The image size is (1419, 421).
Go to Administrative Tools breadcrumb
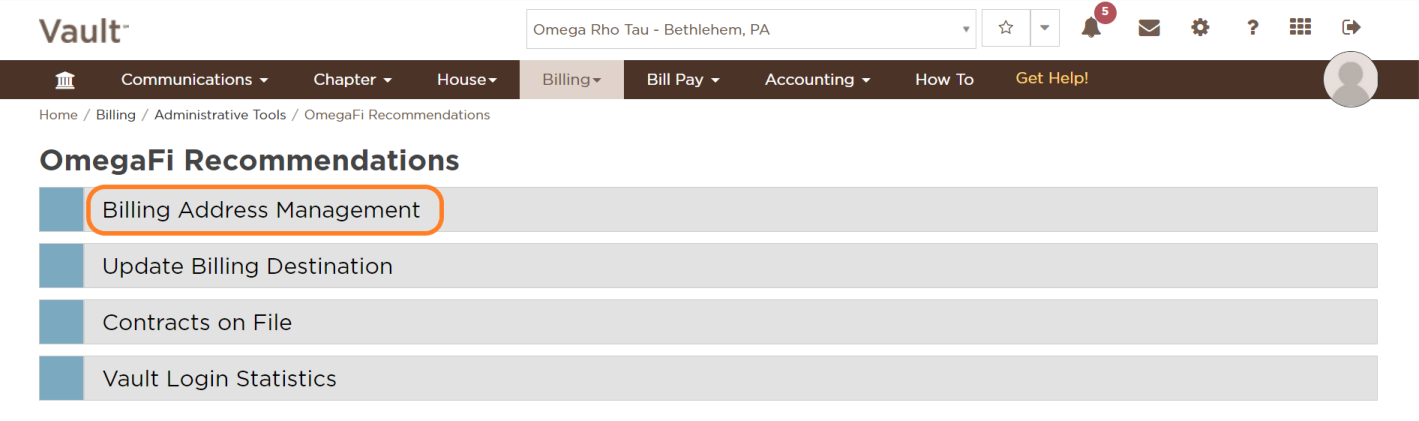pos(220,115)
